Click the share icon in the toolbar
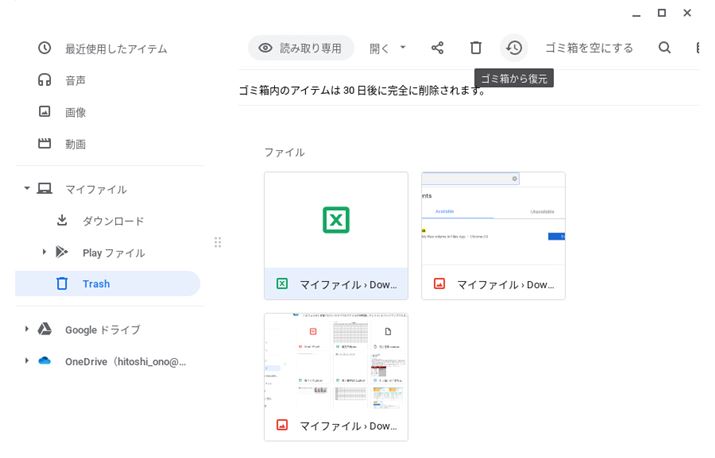The image size is (715, 458). (437, 48)
